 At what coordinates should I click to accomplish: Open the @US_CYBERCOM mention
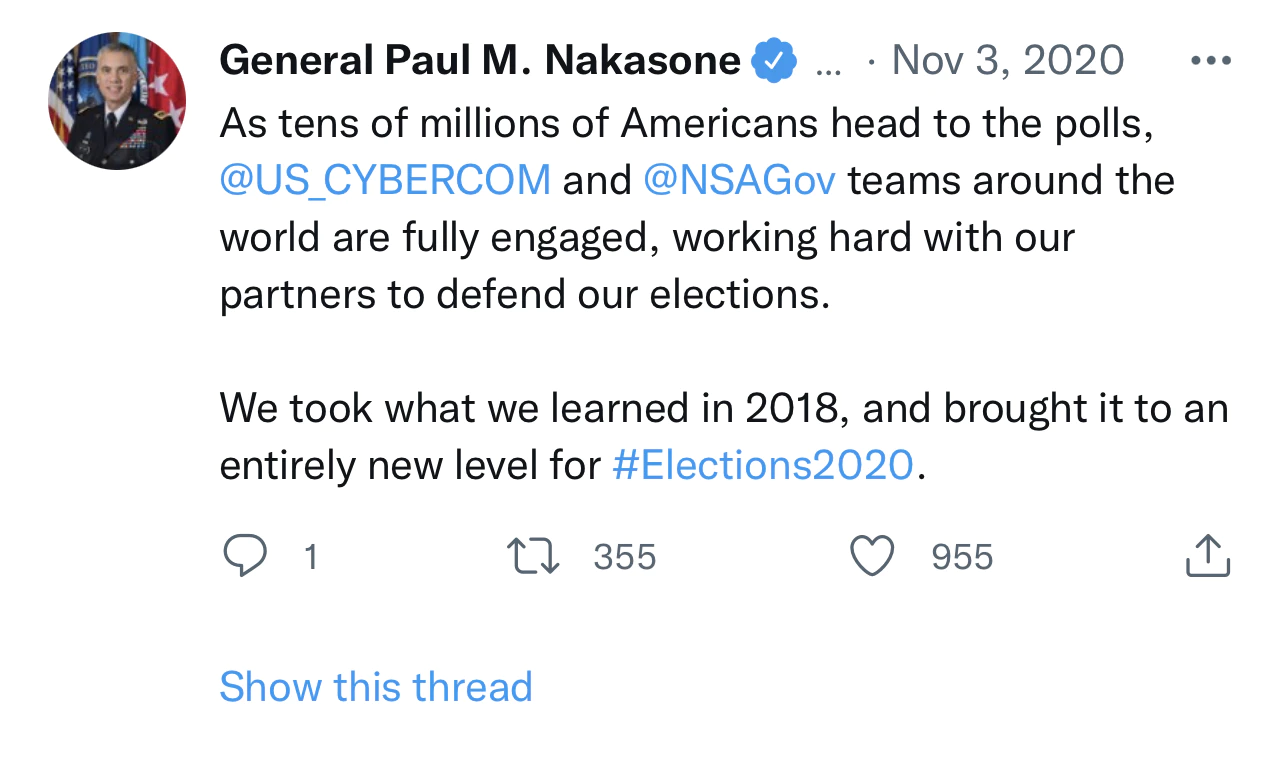coord(385,180)
